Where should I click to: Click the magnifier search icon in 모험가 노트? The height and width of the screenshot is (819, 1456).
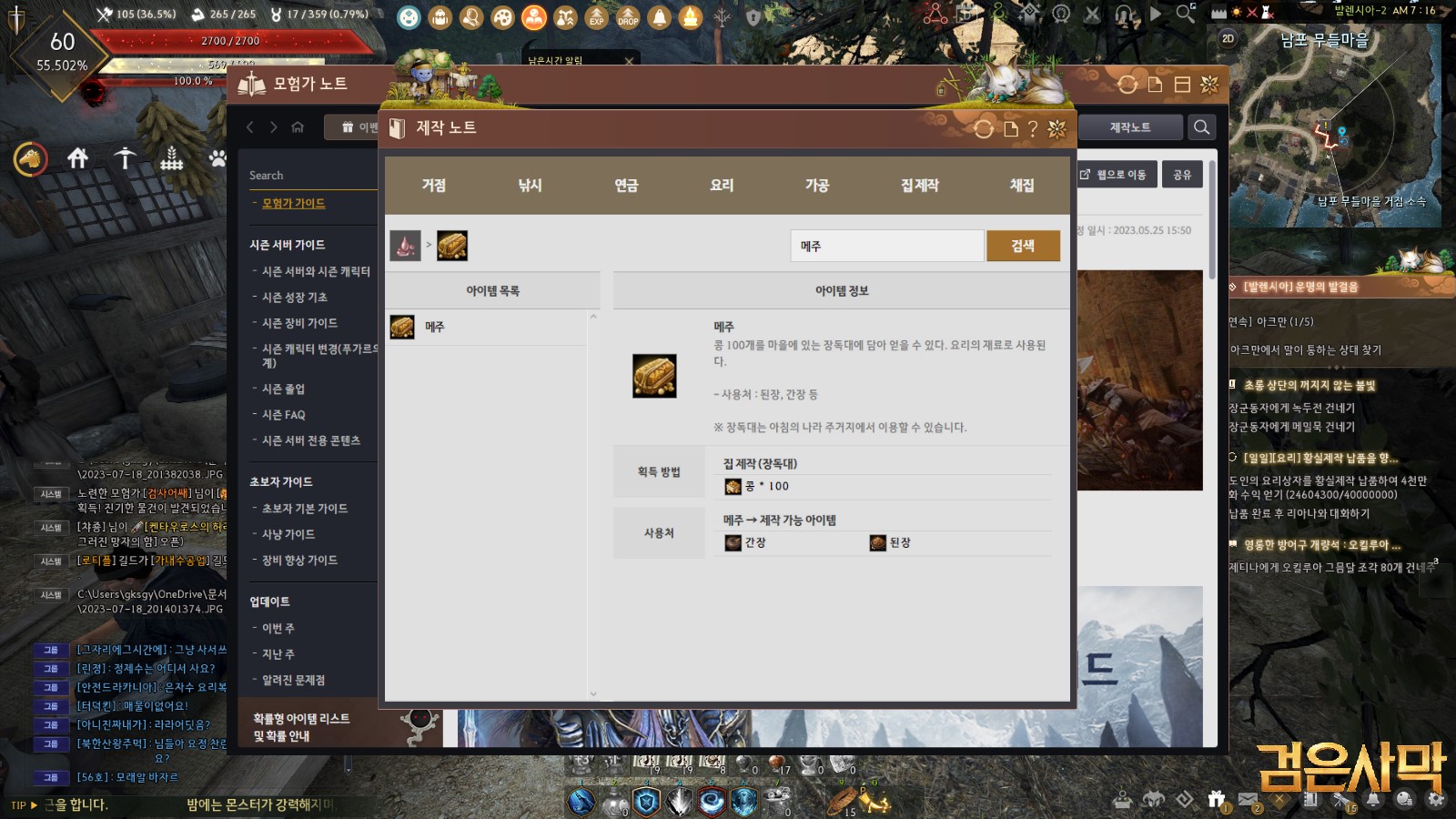pyautogui.click(x=1202, y=127)
